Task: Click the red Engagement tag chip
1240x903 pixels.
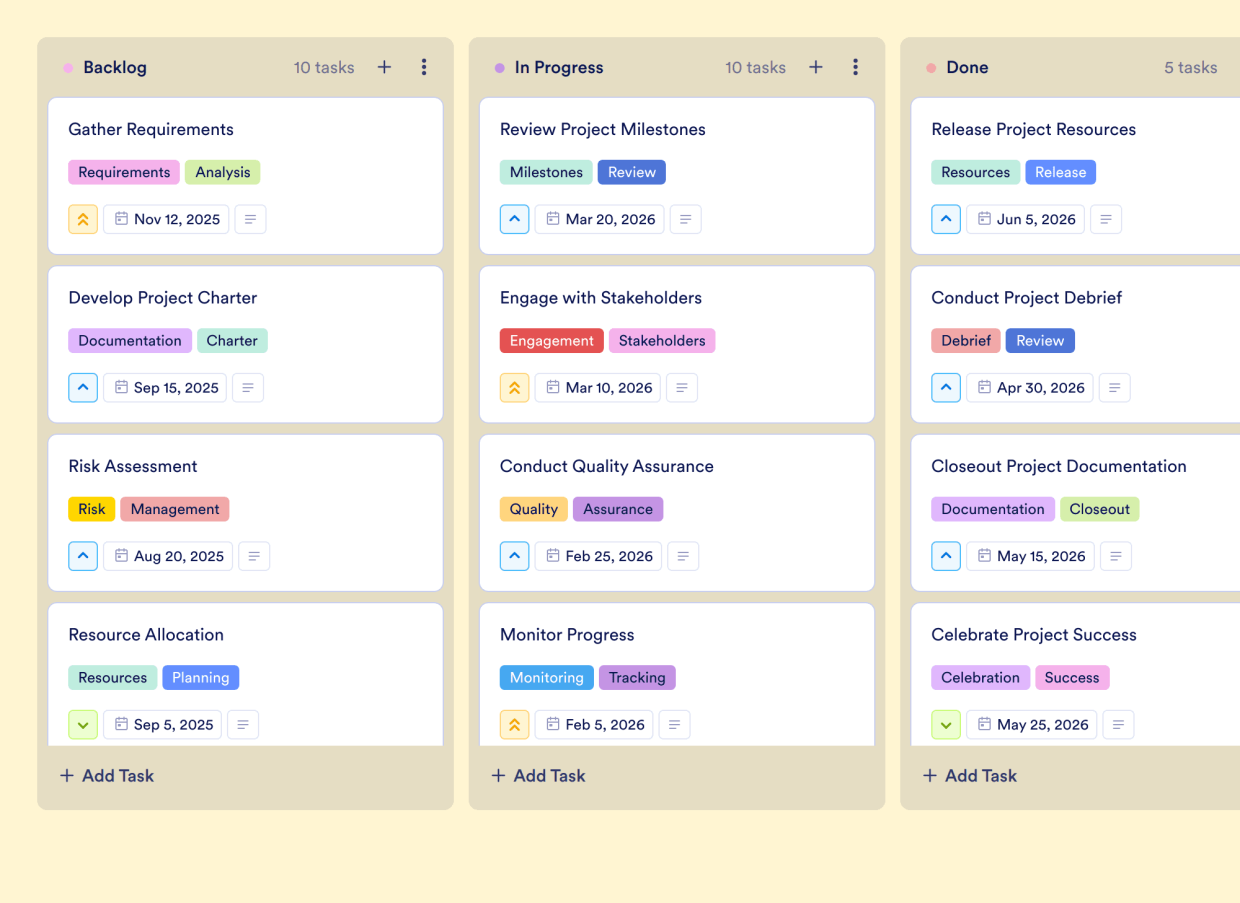Action: click(551, 340)
